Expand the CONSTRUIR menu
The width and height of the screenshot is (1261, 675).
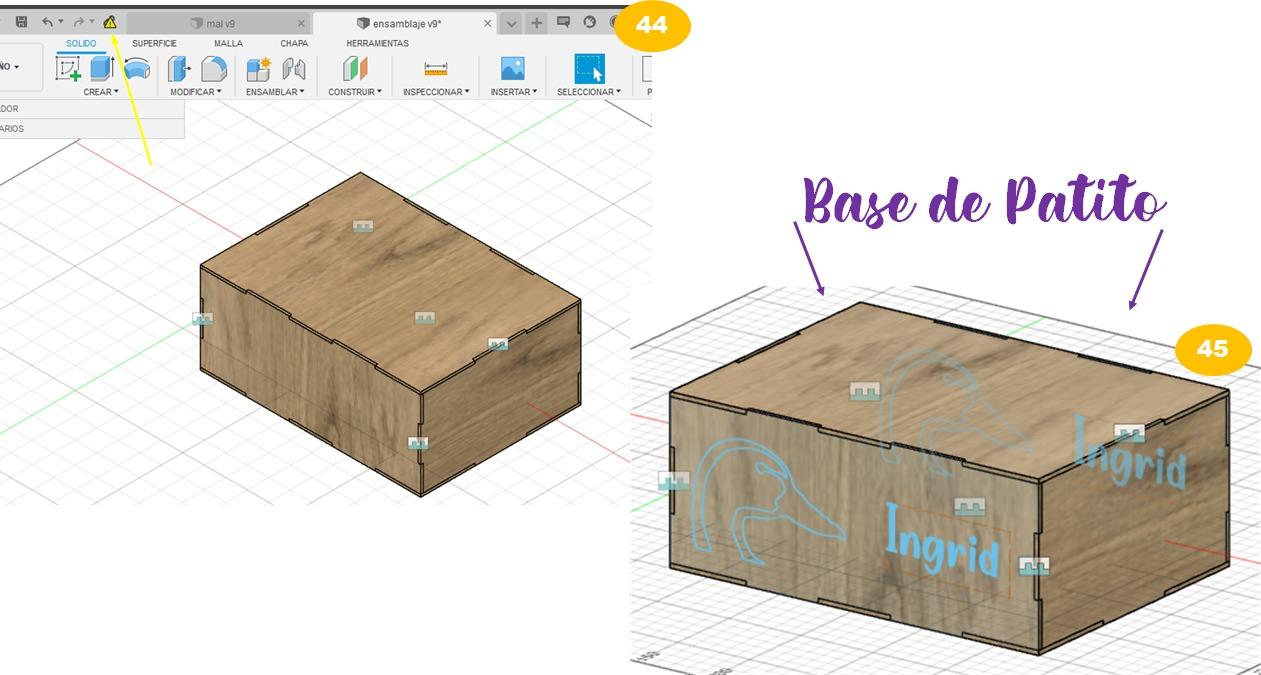(355, 92)
